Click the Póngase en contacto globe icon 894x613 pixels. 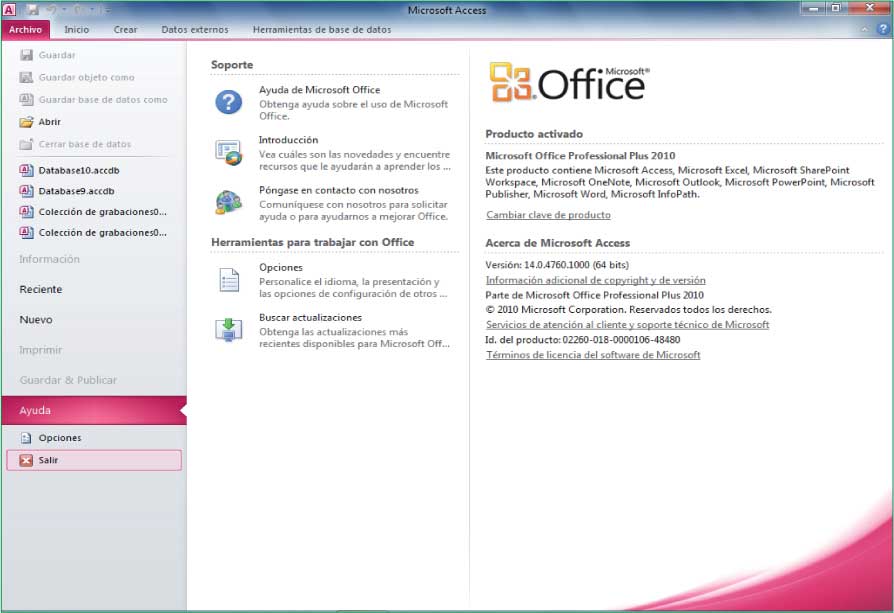(x=229, y=202)
